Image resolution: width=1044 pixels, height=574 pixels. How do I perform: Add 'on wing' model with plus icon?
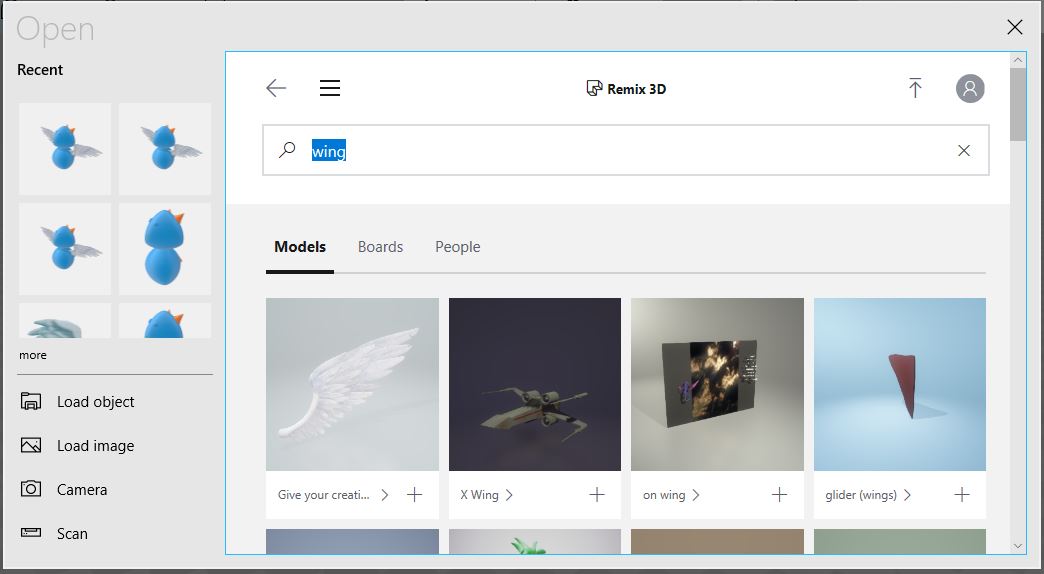point(779,495)
